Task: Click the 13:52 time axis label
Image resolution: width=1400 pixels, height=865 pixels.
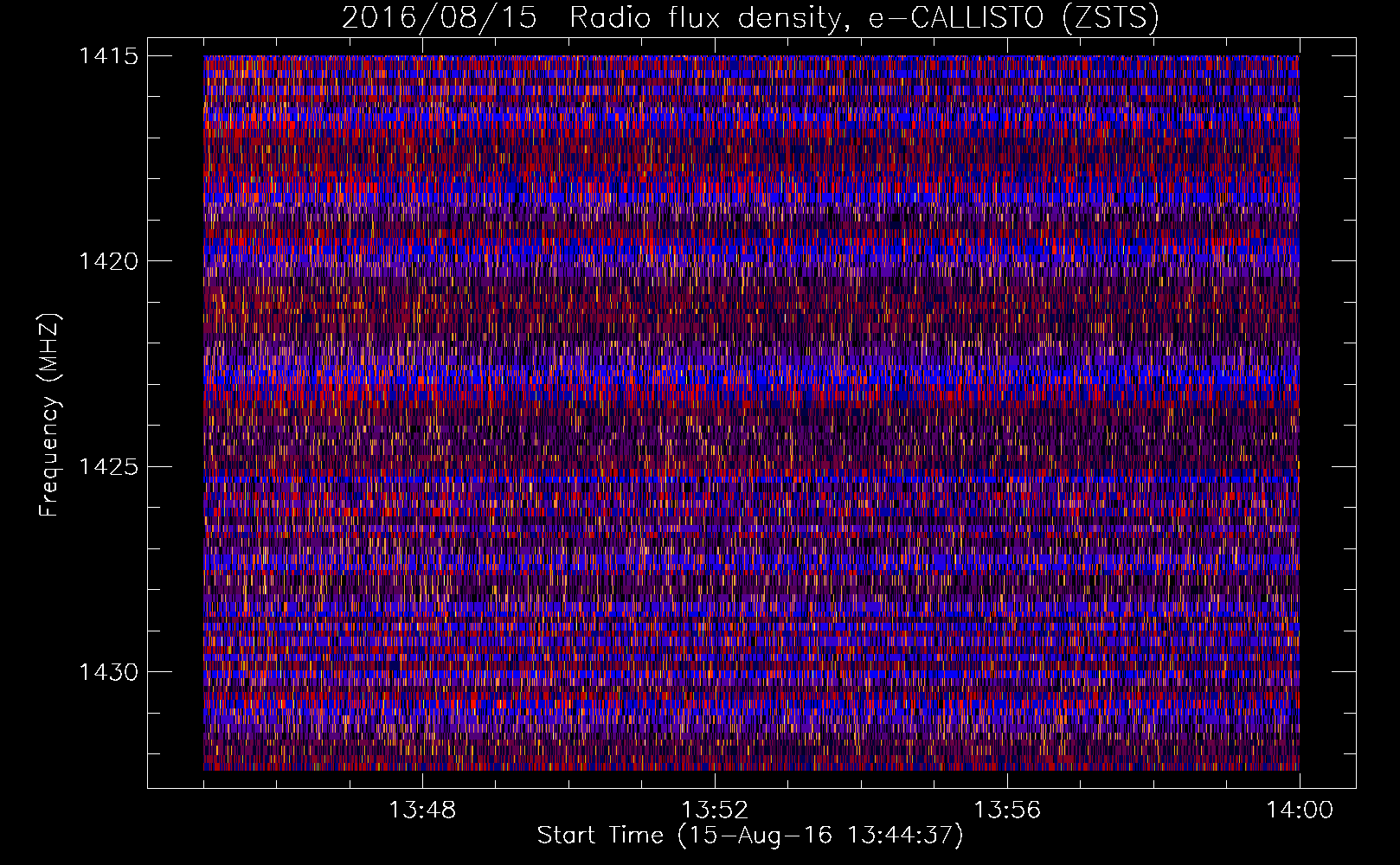Action: [715, 811]
